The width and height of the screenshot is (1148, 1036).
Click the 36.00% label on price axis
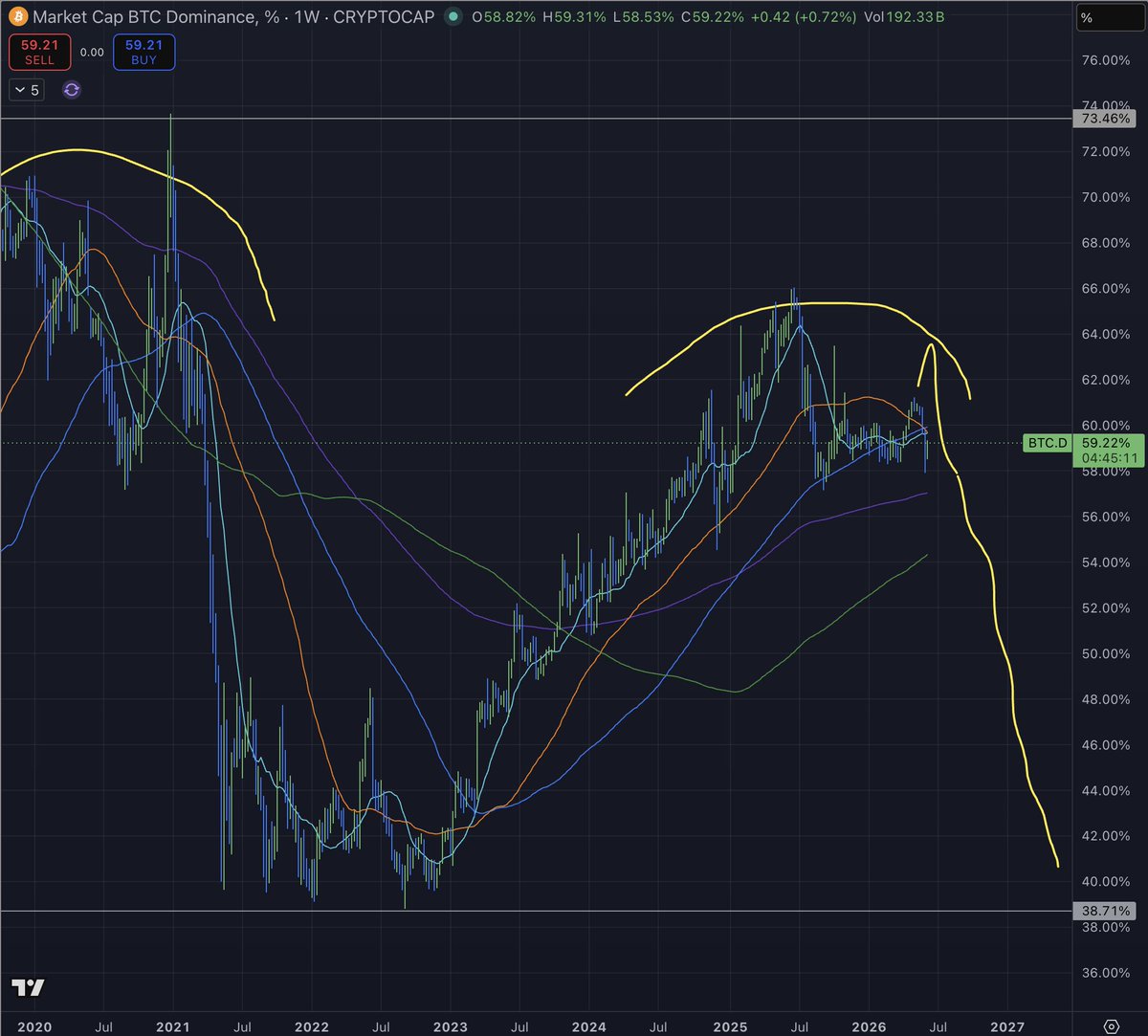(1105, 973)
